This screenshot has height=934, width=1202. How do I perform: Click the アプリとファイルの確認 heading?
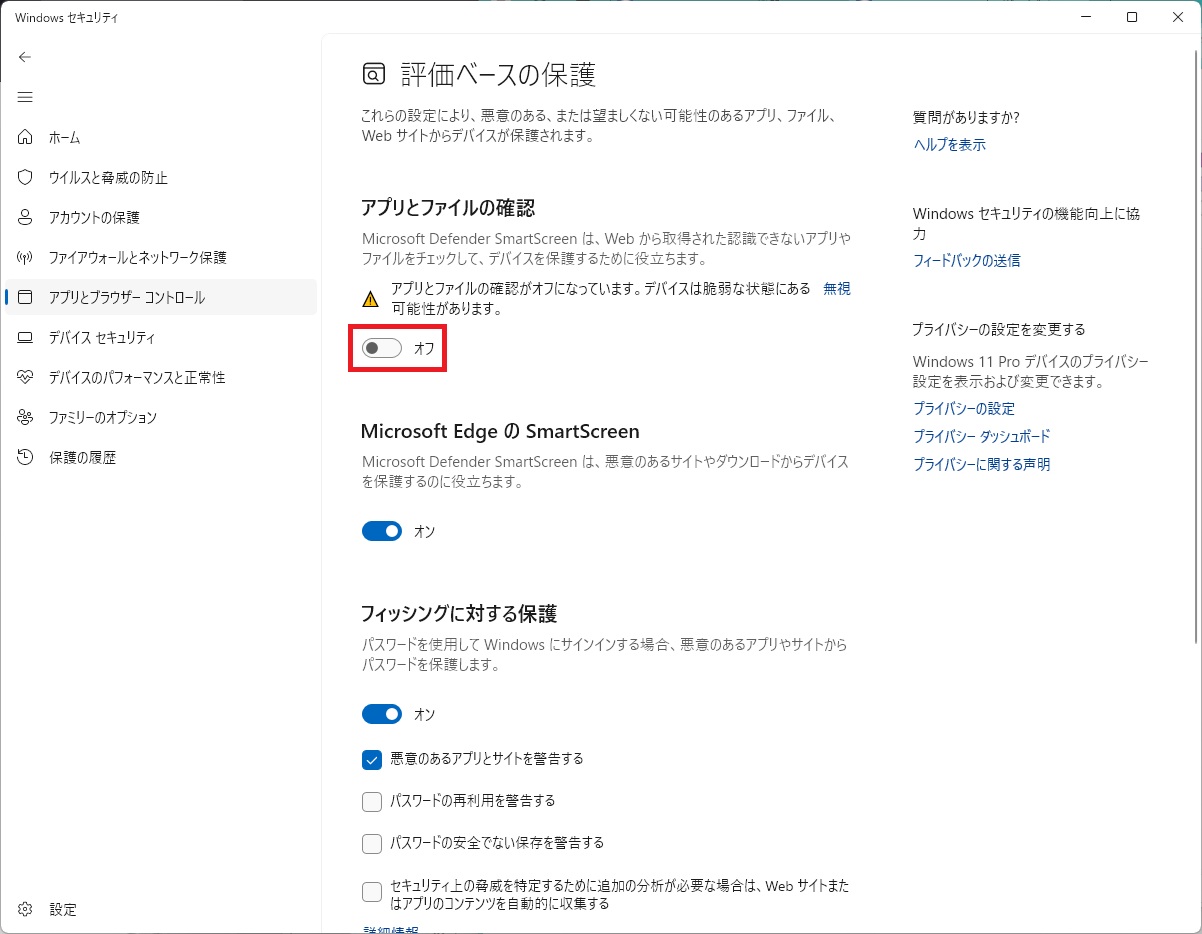(448, 208)
